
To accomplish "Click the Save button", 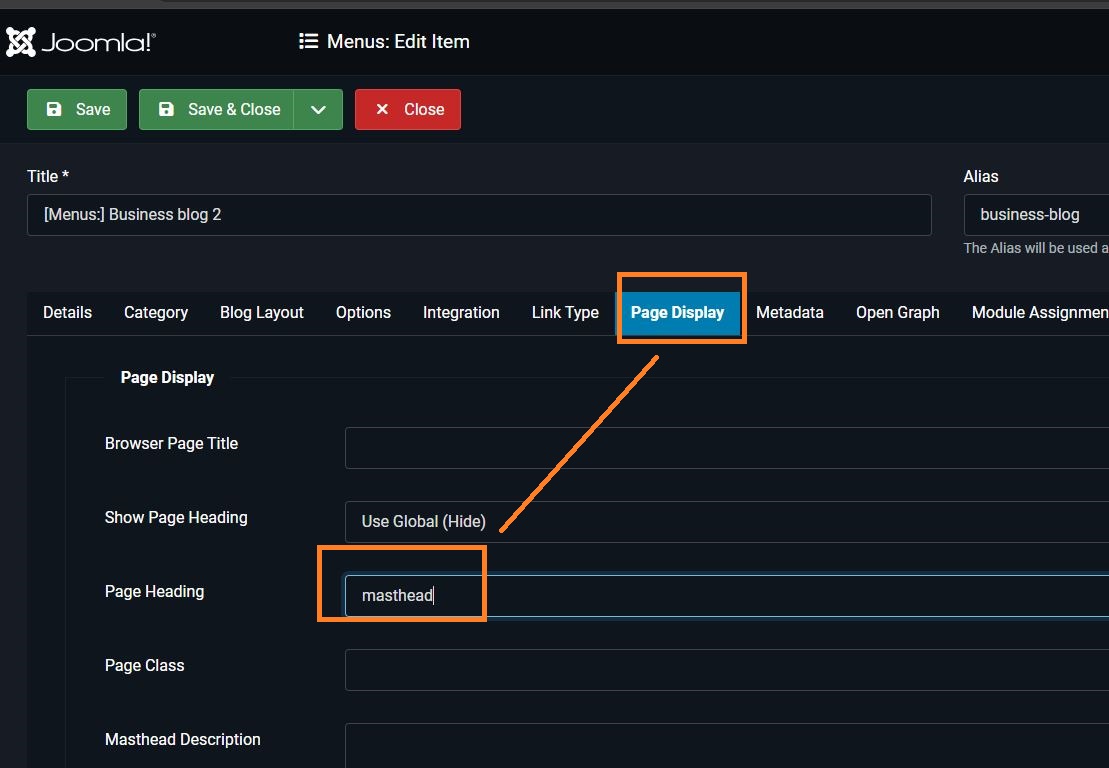I will (77, 110).
